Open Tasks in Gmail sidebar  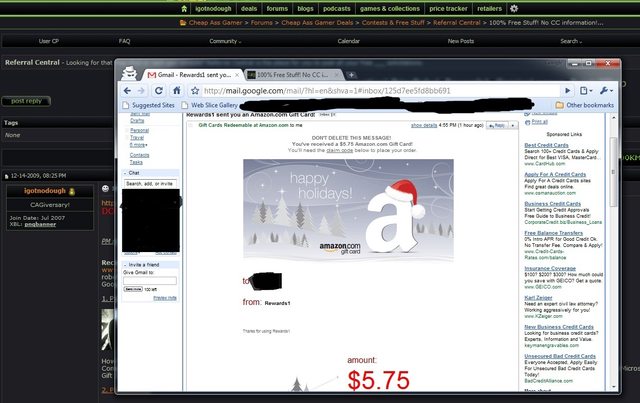pyautogui.click(x=136, y=162)
